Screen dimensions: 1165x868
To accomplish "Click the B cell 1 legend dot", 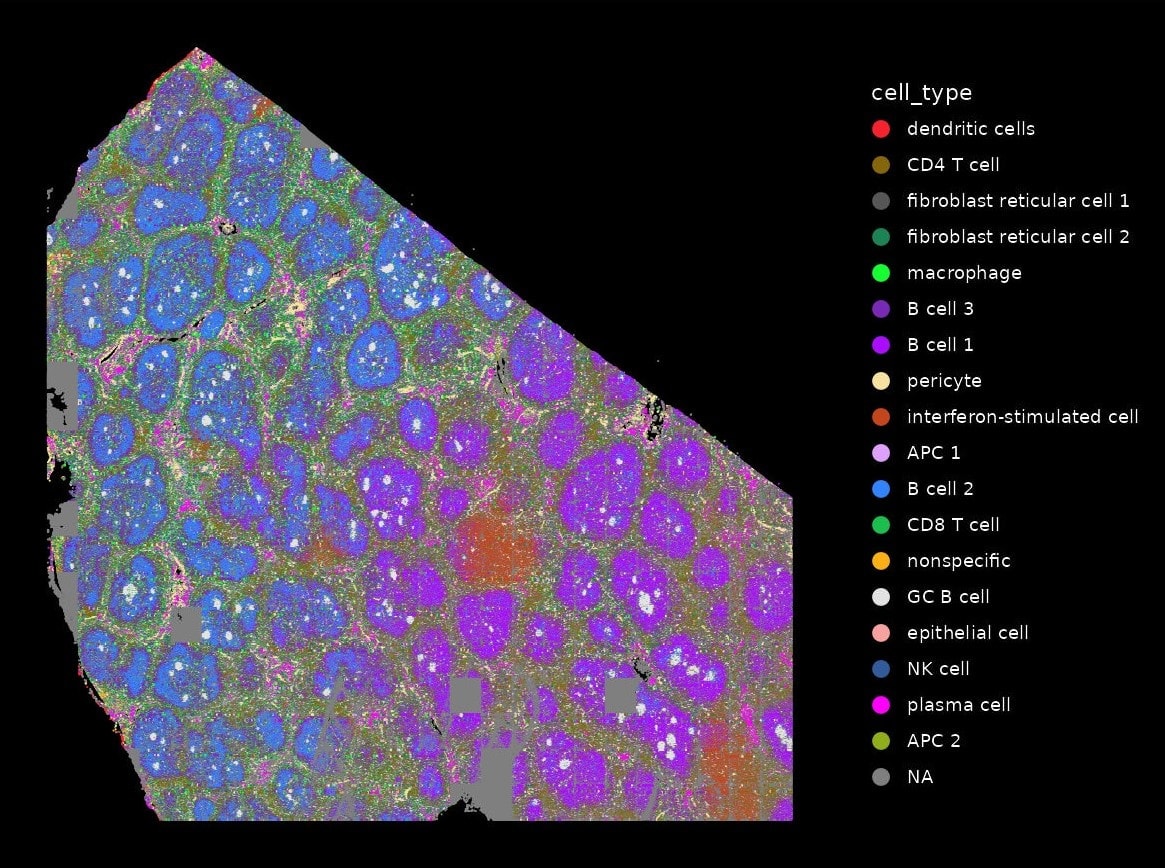I will tap(880, 345).
